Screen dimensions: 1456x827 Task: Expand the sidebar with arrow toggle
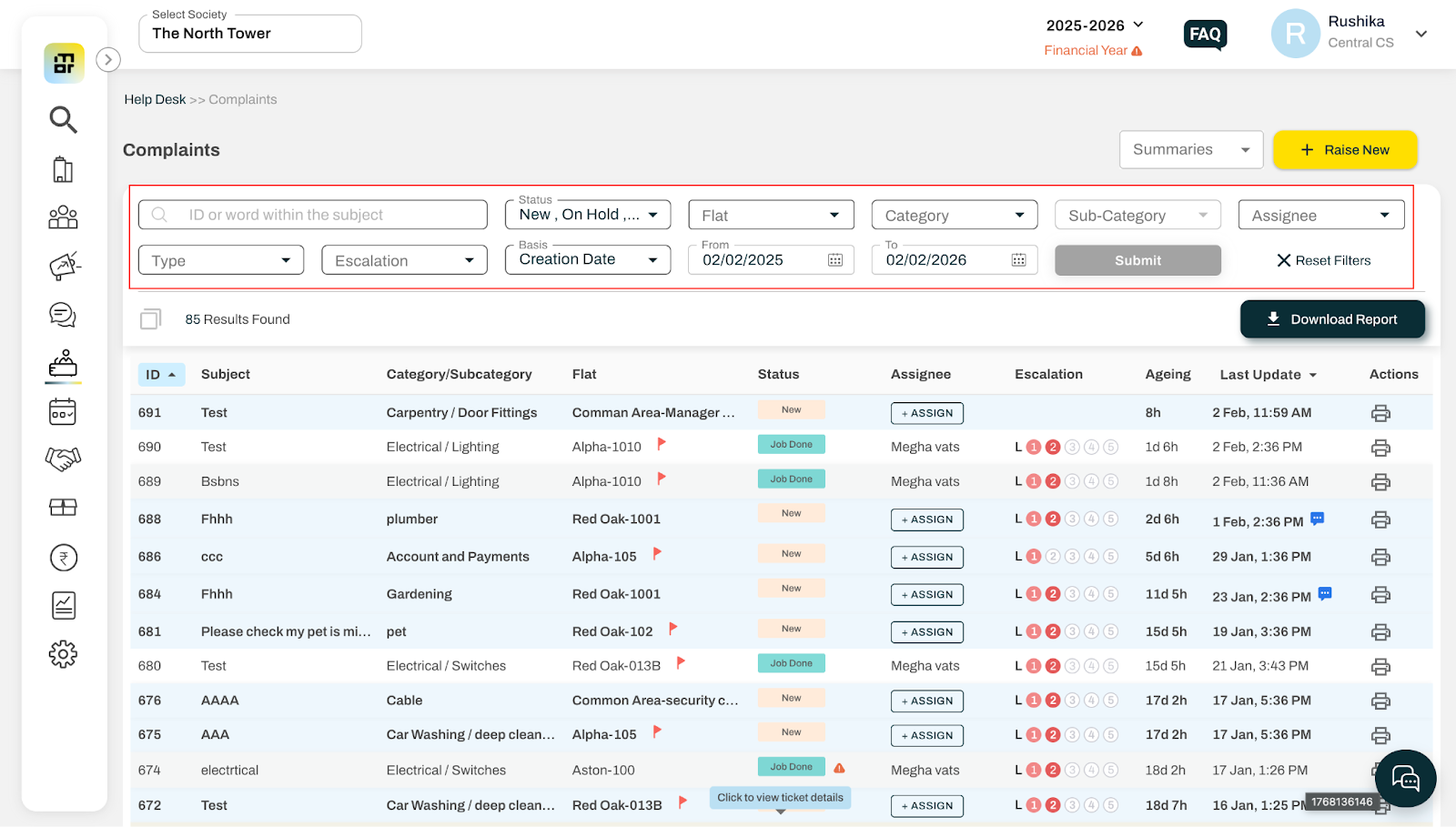[108, 60]
